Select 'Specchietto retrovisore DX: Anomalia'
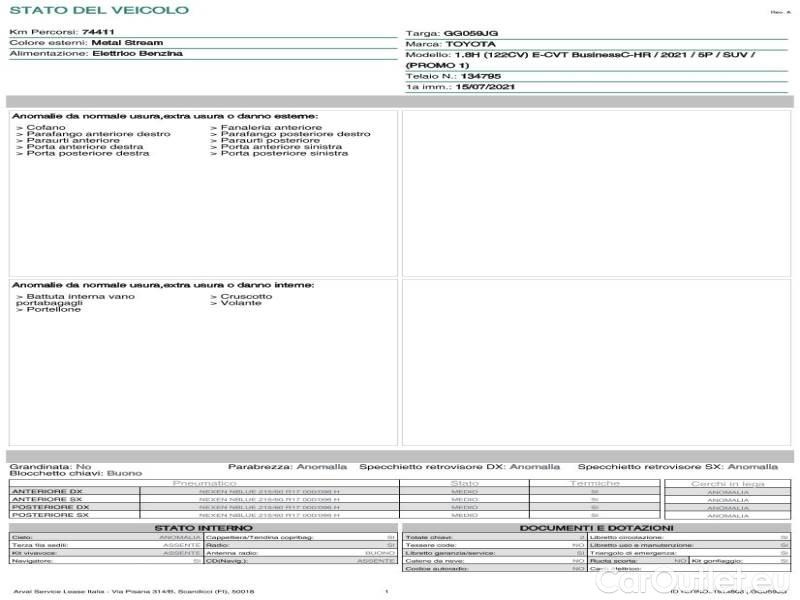This screenshot has width=800, height=600. point(459,467)
